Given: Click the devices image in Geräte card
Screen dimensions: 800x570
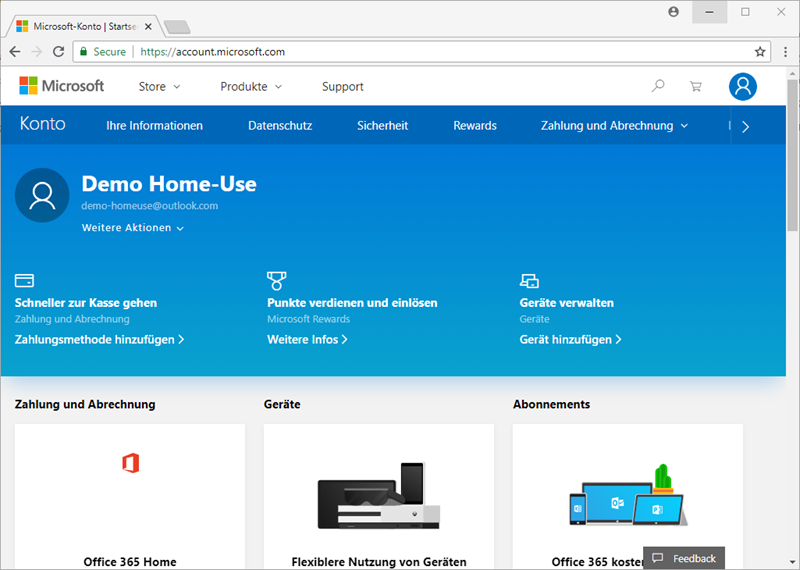Looking at the screenshot, I should tap(379, 496).
